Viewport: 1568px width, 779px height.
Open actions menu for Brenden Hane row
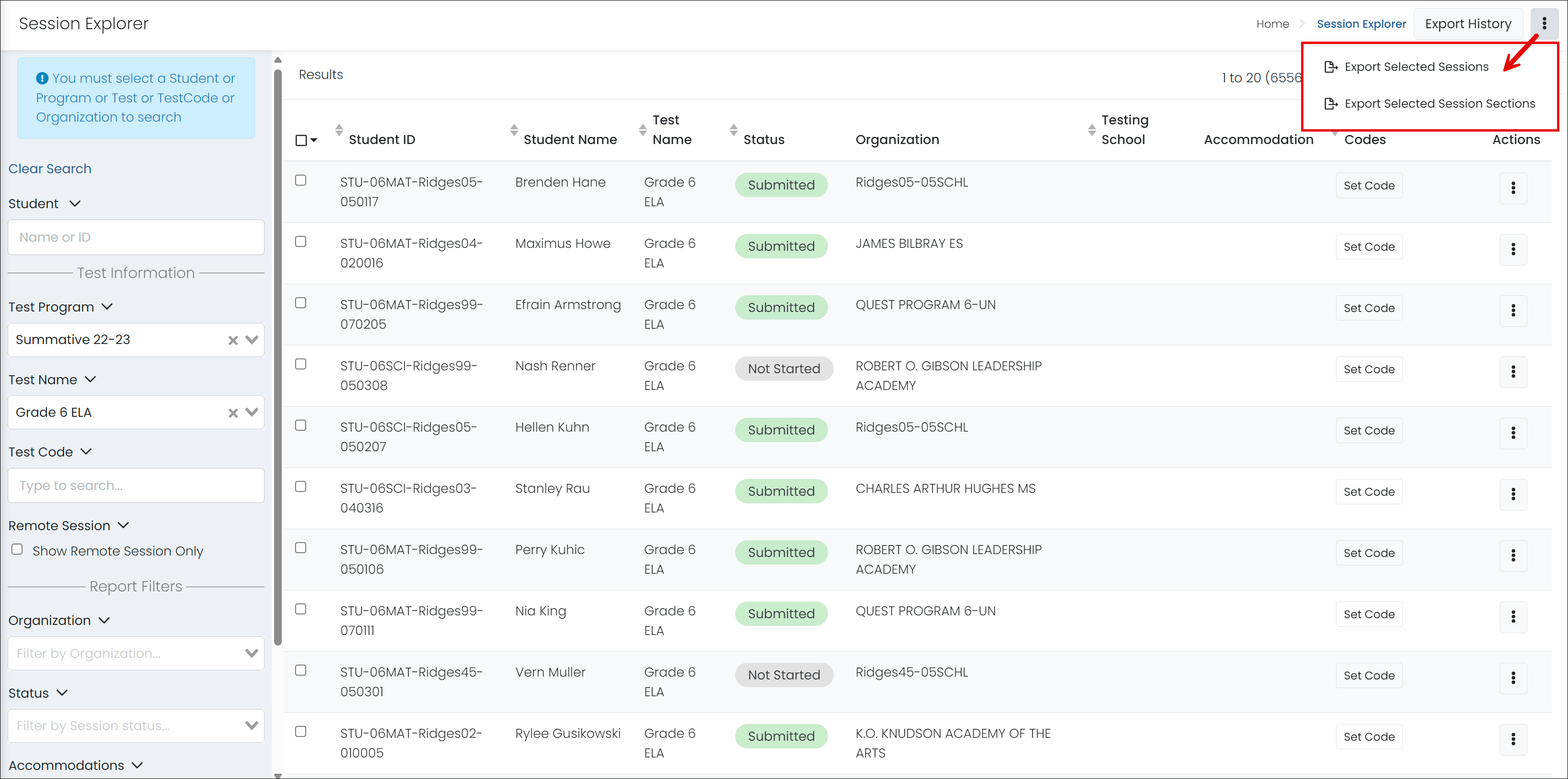coord(1513,188)
